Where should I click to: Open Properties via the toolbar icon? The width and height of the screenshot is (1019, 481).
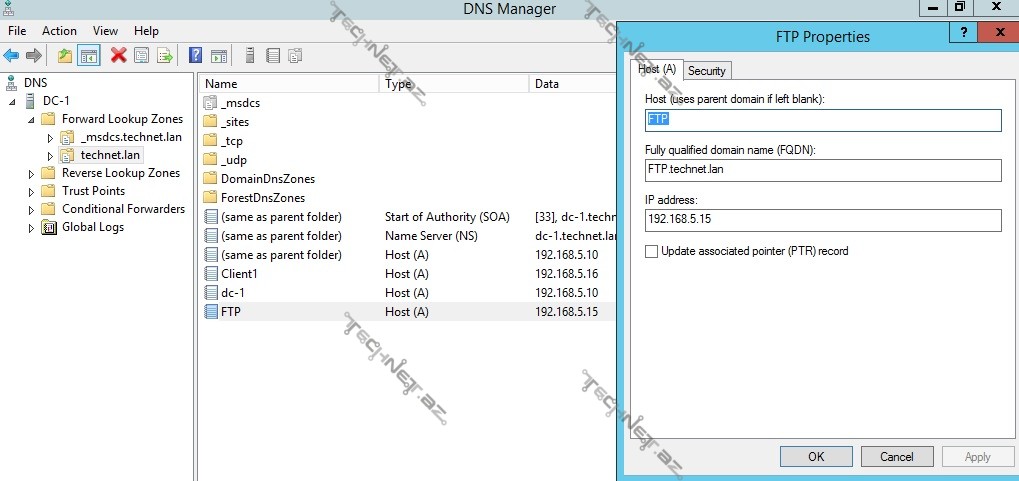[x=141, y=55]
